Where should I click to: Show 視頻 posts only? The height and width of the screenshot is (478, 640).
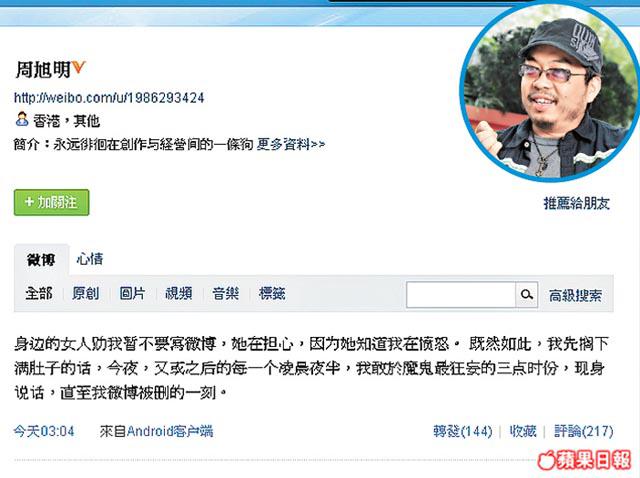tap(179, 293)
